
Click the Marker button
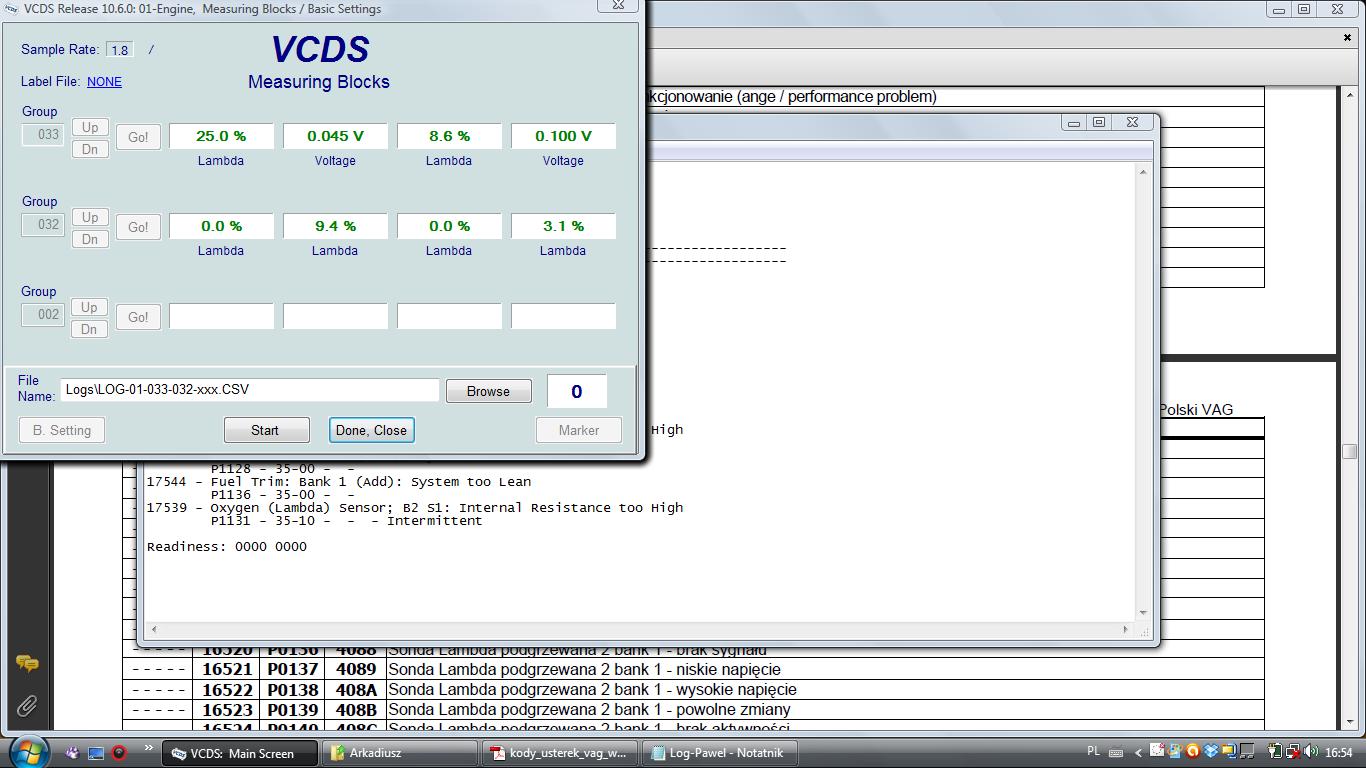(x=579, y=430)
